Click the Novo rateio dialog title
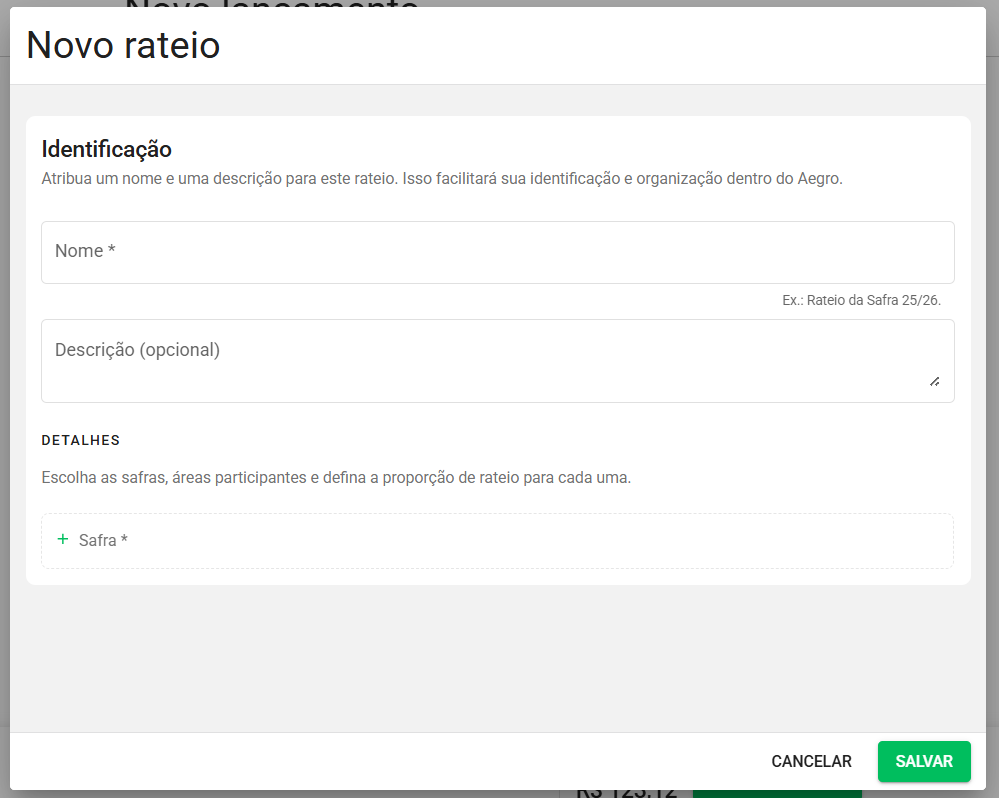 [123, 45]
